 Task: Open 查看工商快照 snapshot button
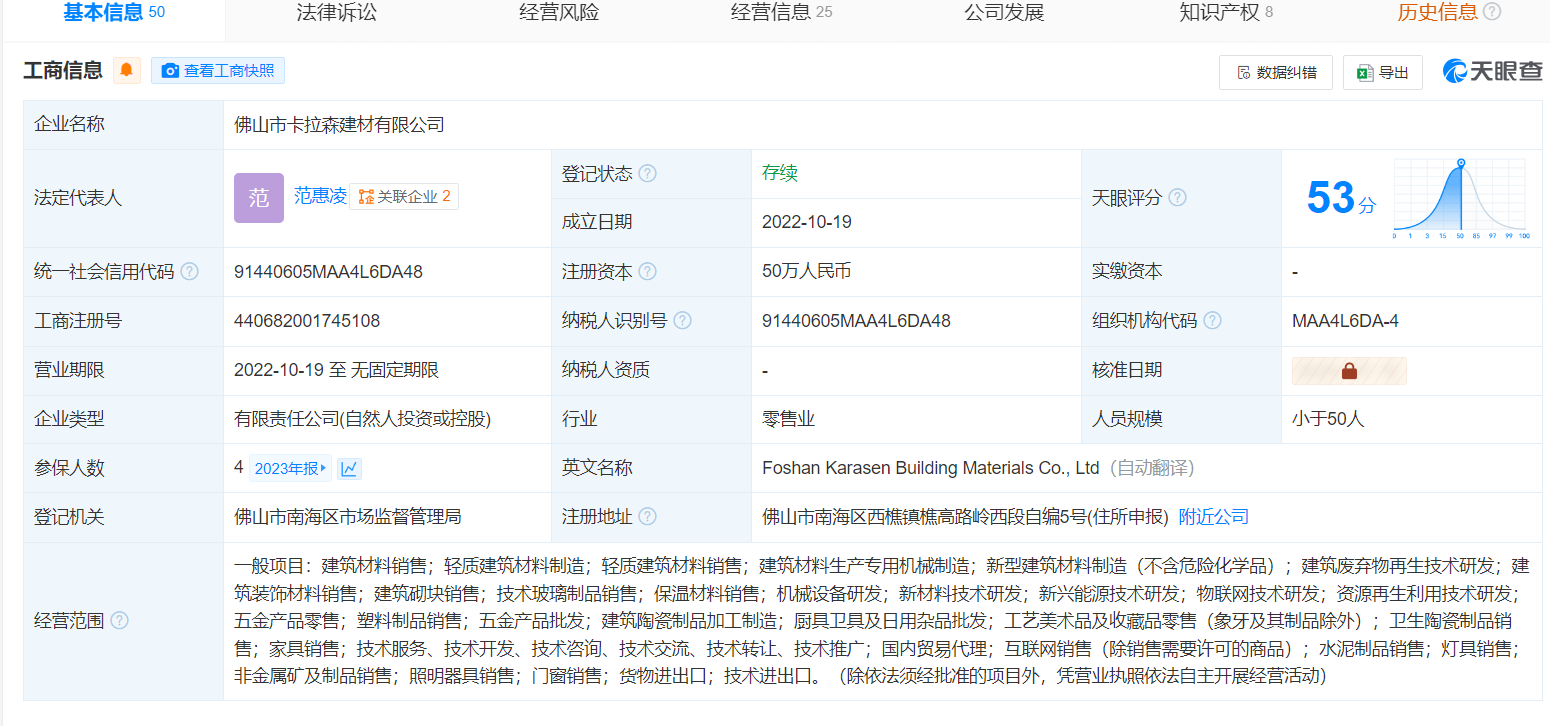[x=218, y=70]
